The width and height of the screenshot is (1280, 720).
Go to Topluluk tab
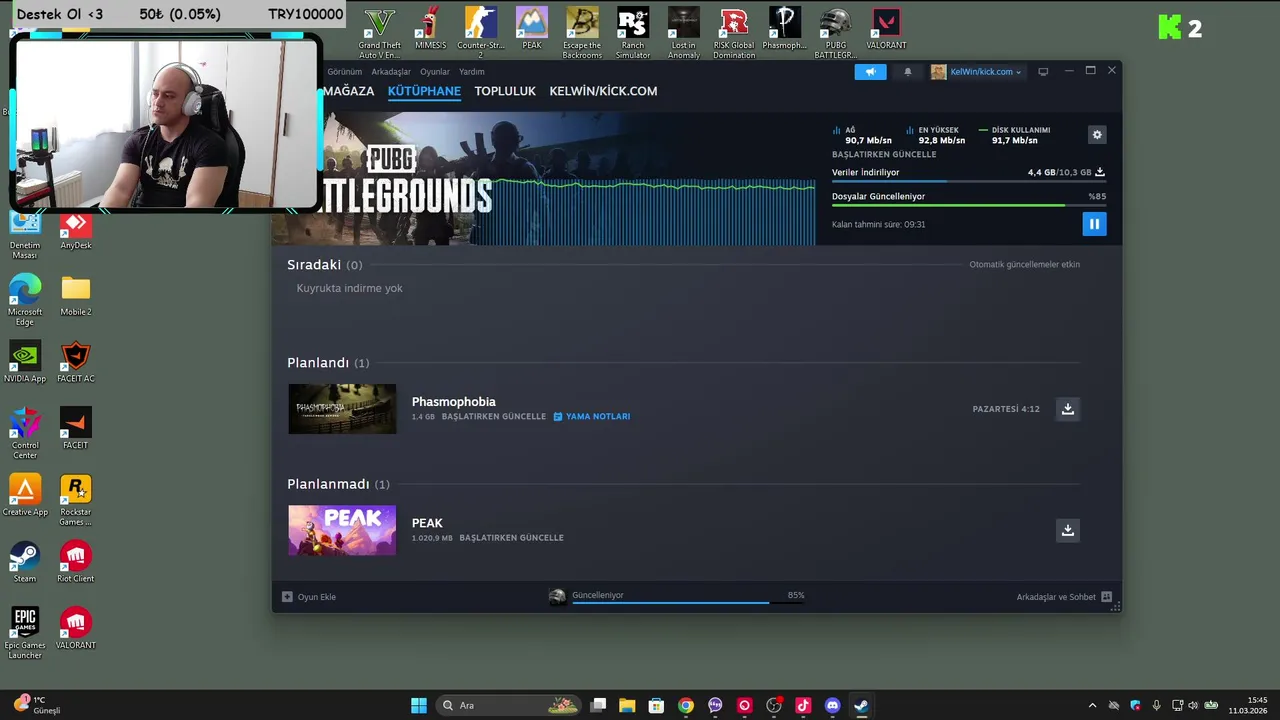tap(505, 91)
